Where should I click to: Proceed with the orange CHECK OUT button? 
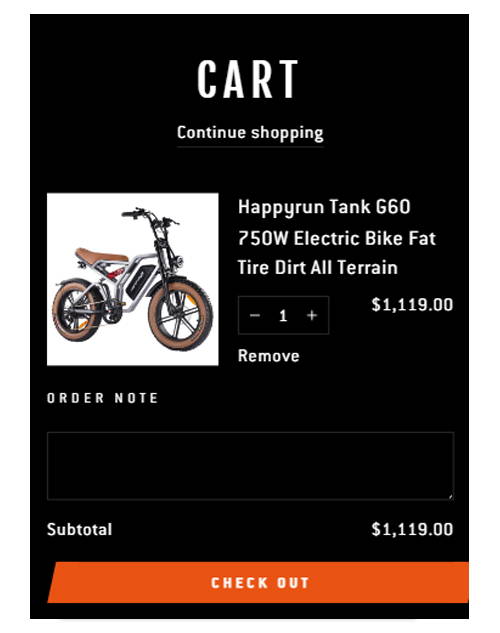[x=258, y=583]
